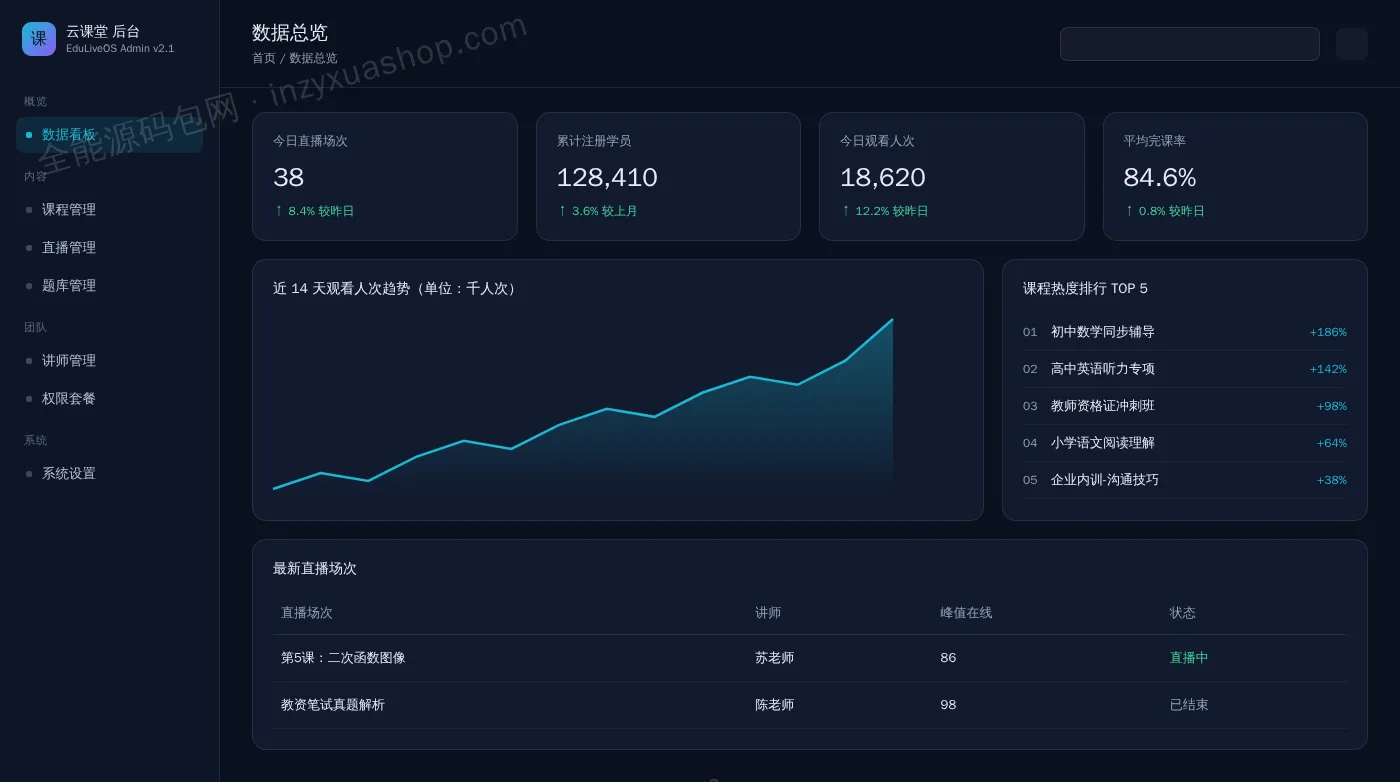Click the square button beside the search box
Screen dimensions: 1400x782
coord(1352,44)
